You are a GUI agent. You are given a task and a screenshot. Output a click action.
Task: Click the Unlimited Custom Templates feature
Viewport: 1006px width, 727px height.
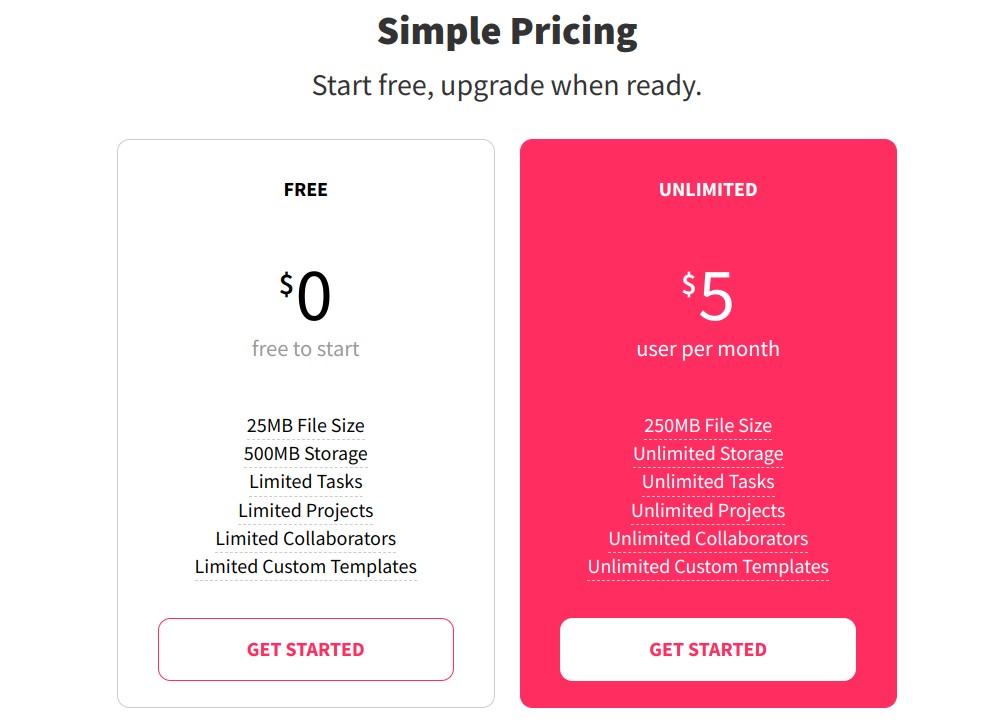(x=708, y=567)
